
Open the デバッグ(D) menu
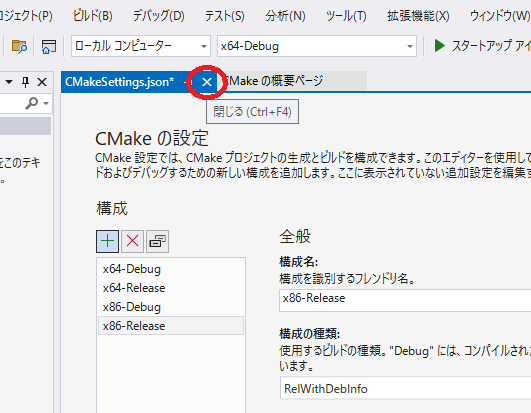158,16
